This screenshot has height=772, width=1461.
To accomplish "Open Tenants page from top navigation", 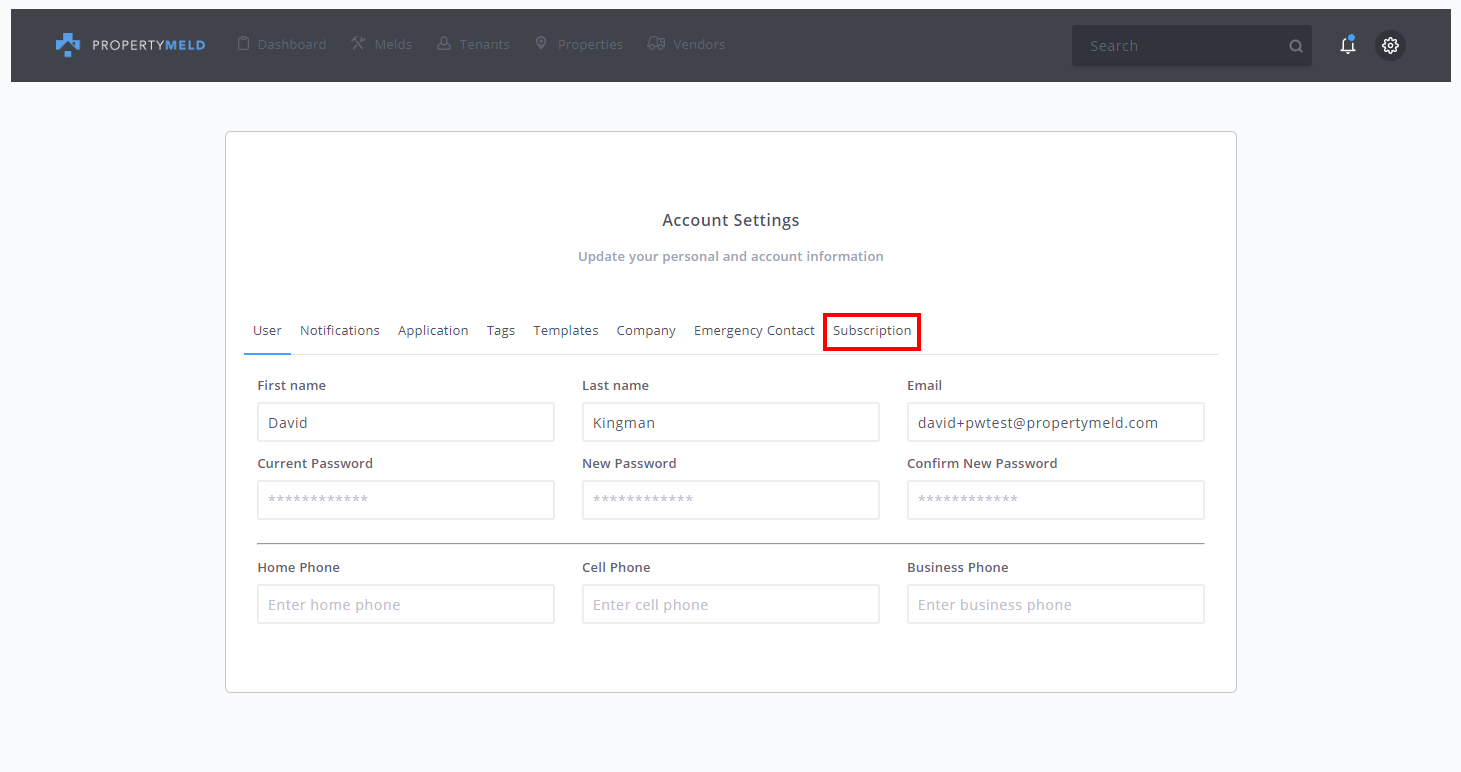I will tap(473, 45).
